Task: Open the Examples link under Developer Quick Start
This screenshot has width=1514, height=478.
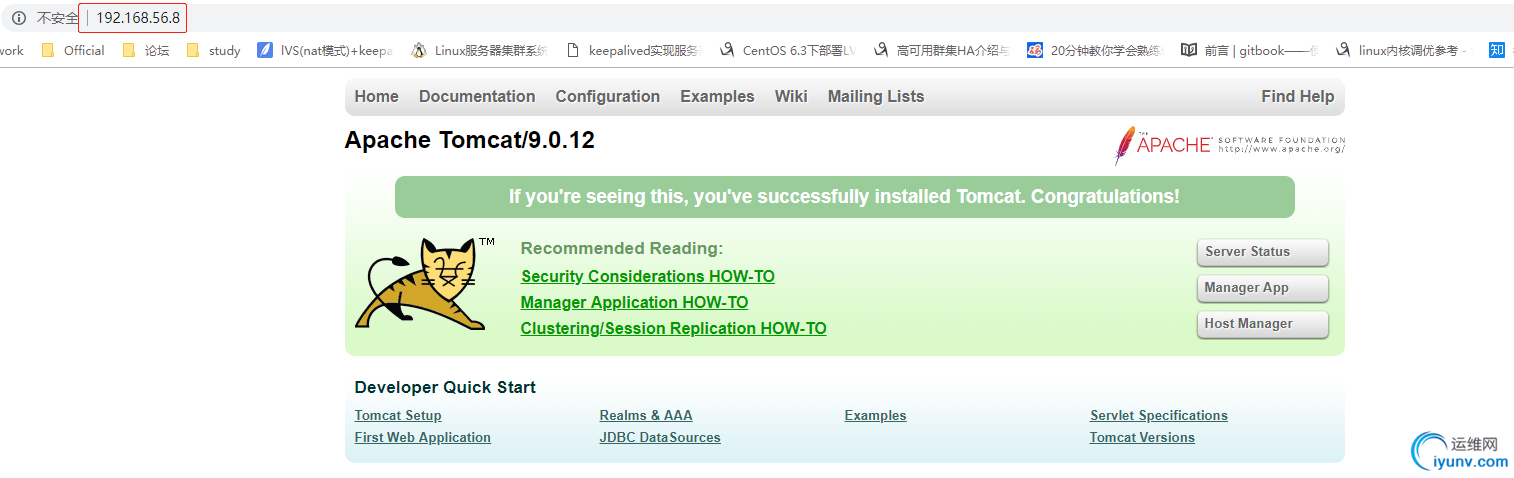Action: (875, 416)
